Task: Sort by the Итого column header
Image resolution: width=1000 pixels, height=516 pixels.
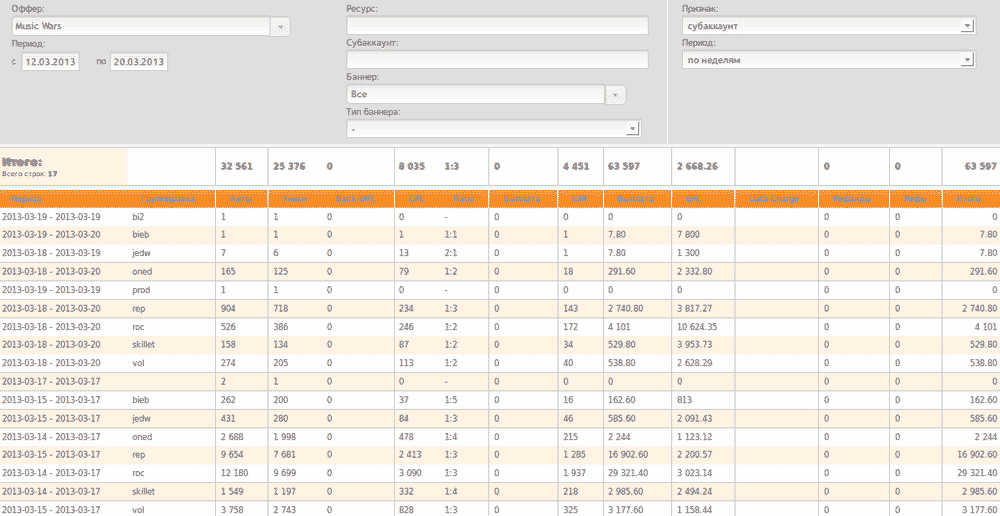Action: point(968,199)
